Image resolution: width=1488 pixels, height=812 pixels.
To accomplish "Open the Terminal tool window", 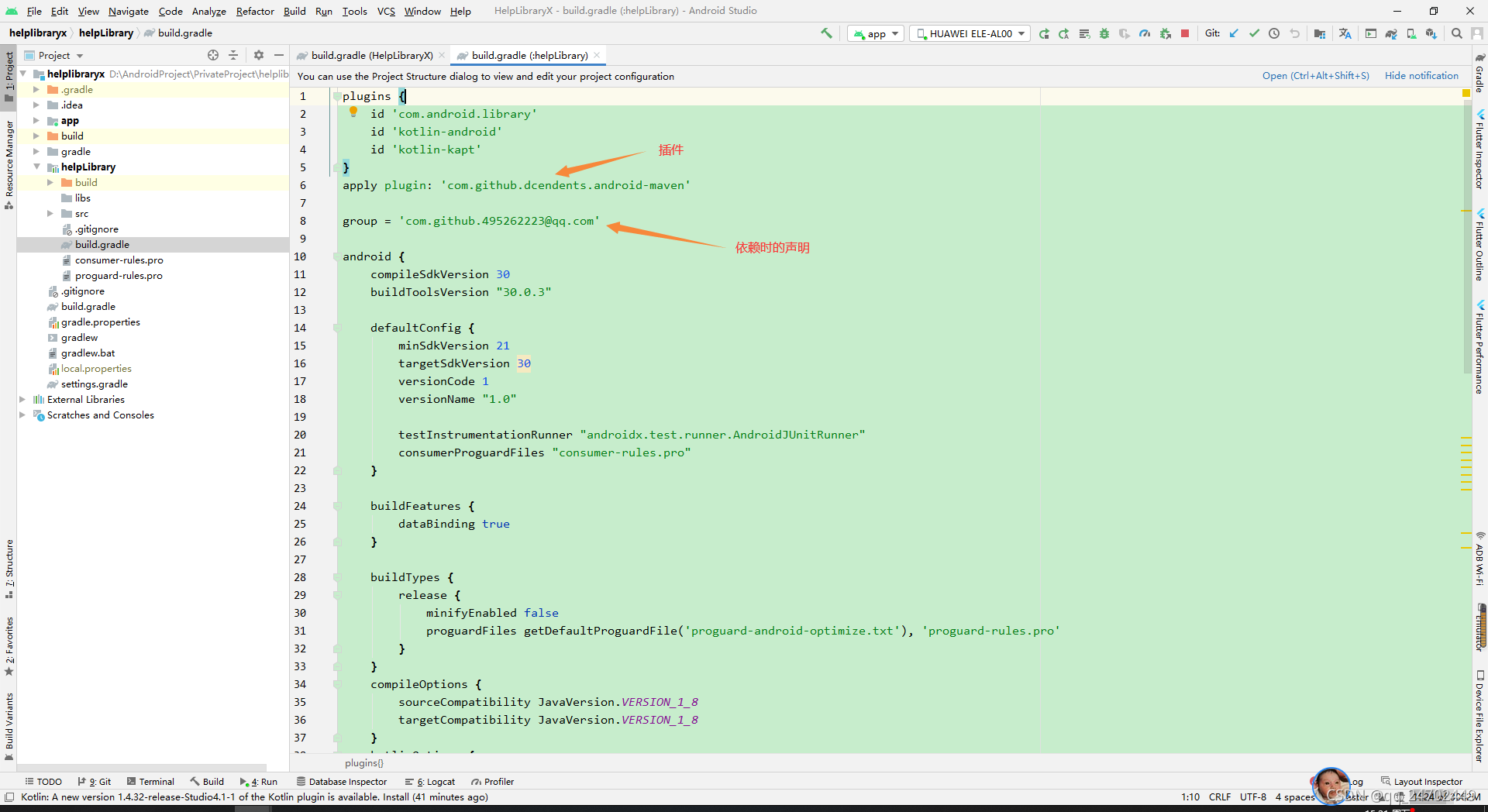I will coord(150,781).
